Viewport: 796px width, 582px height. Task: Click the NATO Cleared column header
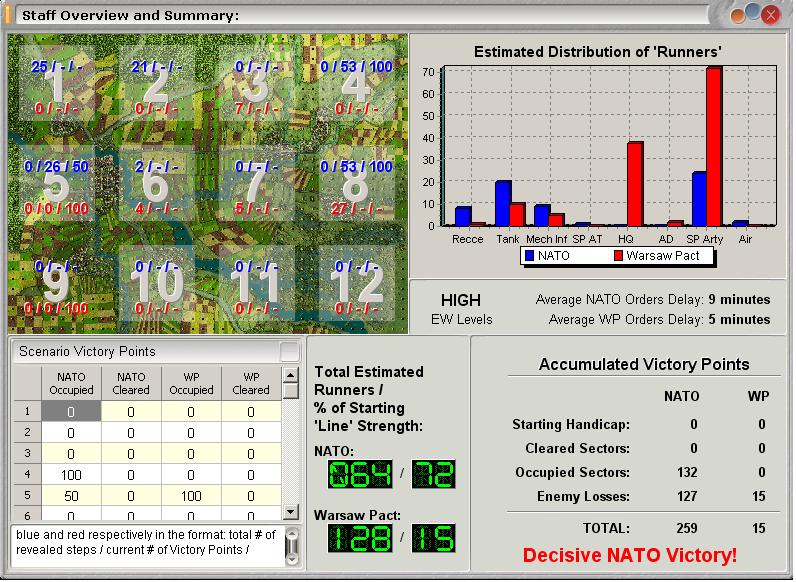(x=131, y=383)
